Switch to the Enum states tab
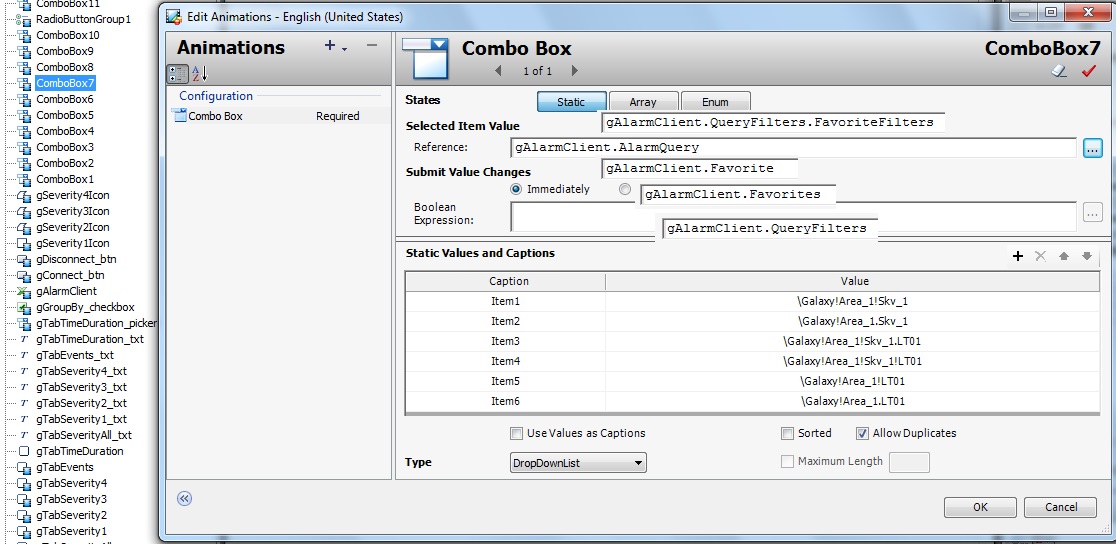 (715, 102)
